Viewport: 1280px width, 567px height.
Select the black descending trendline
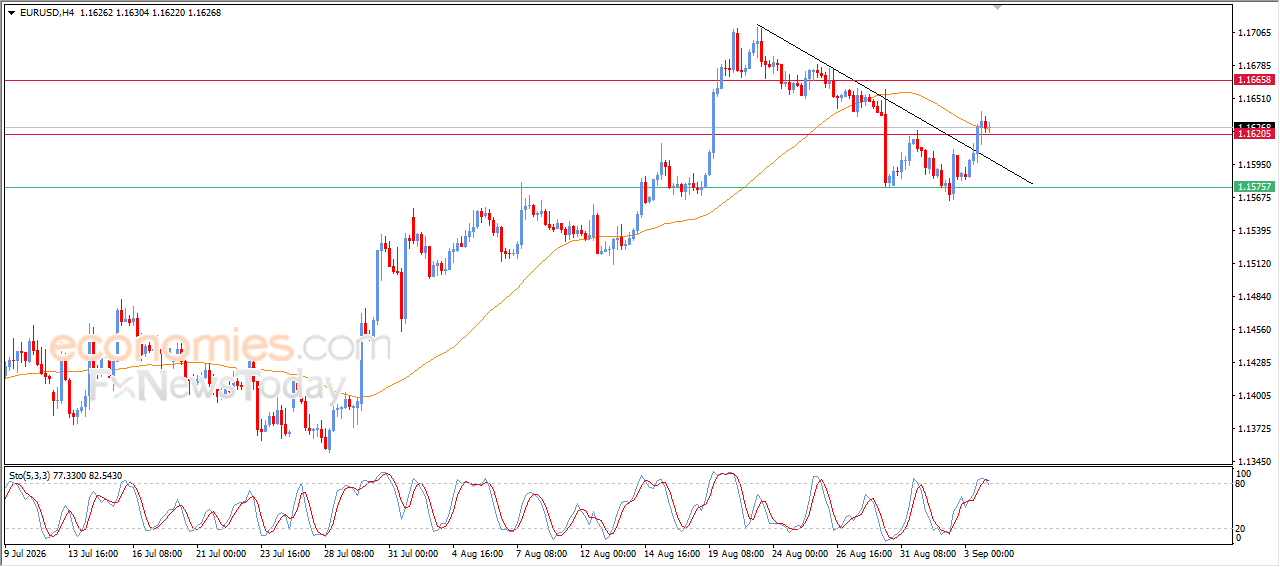pos(895,104)
